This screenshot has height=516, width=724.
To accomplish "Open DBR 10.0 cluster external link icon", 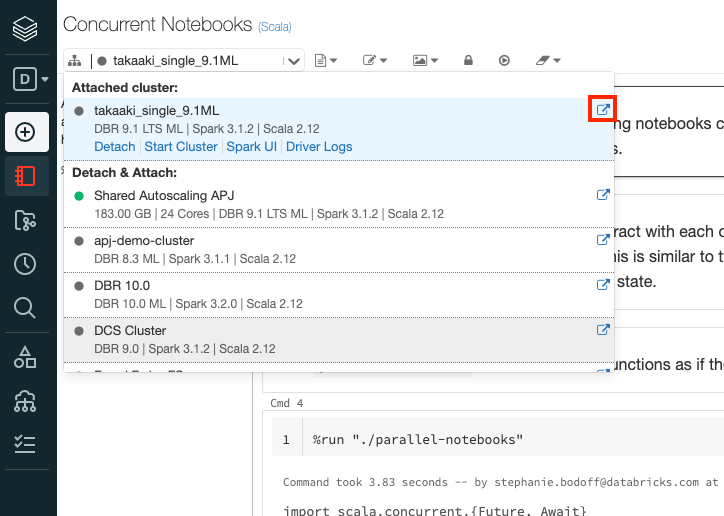I will click(603, 285).
